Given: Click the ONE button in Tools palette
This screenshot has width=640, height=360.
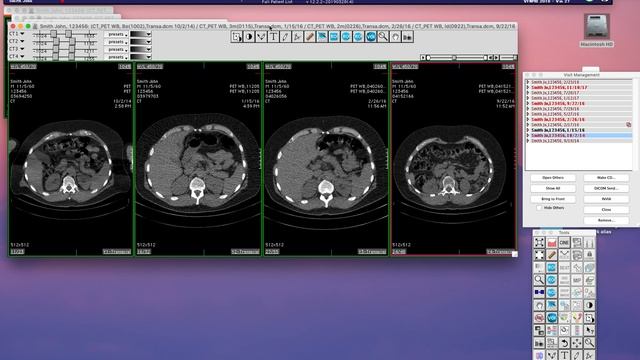Looking at the screenshot, I should [x=564, y=242].
